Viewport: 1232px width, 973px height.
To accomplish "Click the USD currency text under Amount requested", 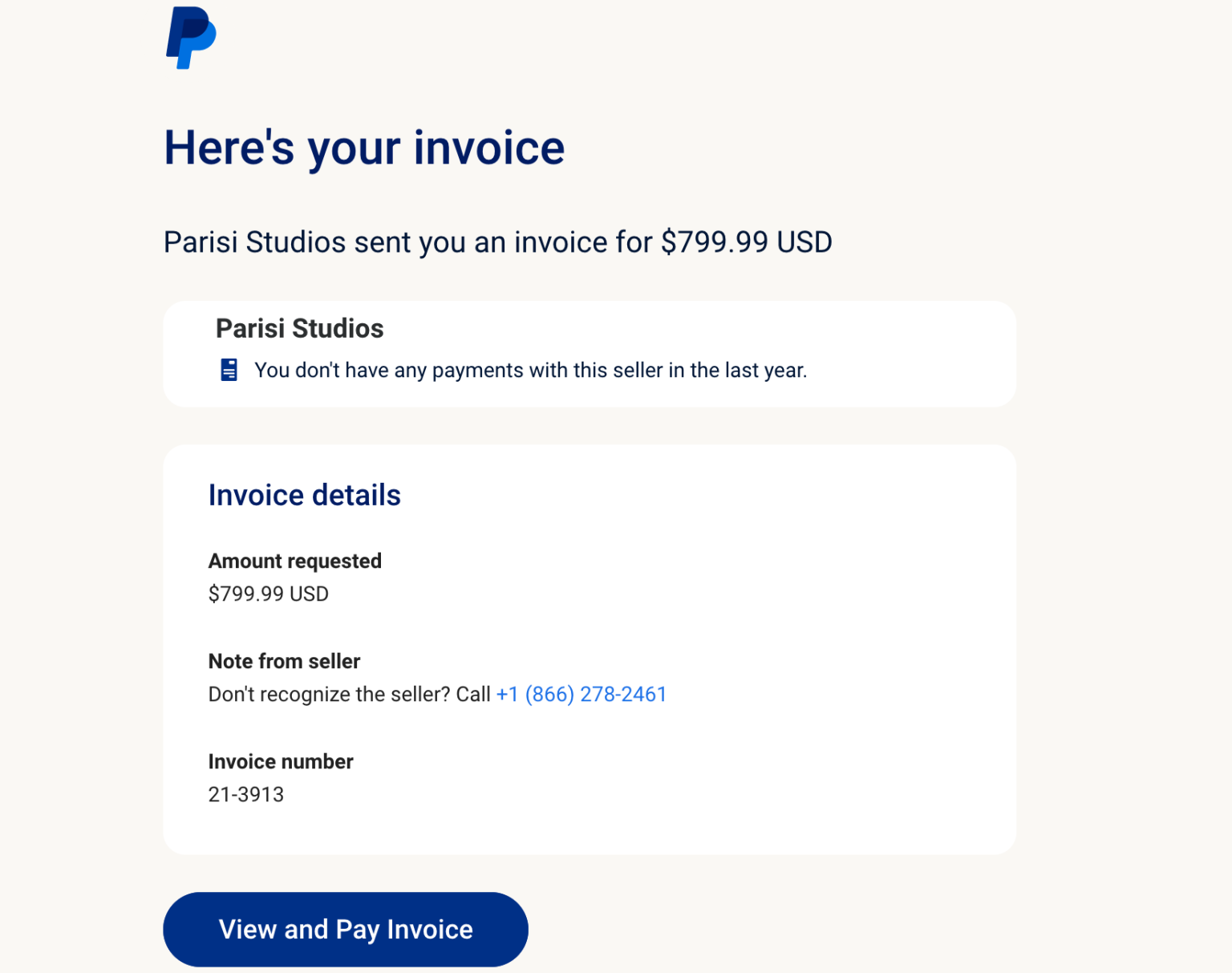I will pyautogui.click(x=310, y=594).
